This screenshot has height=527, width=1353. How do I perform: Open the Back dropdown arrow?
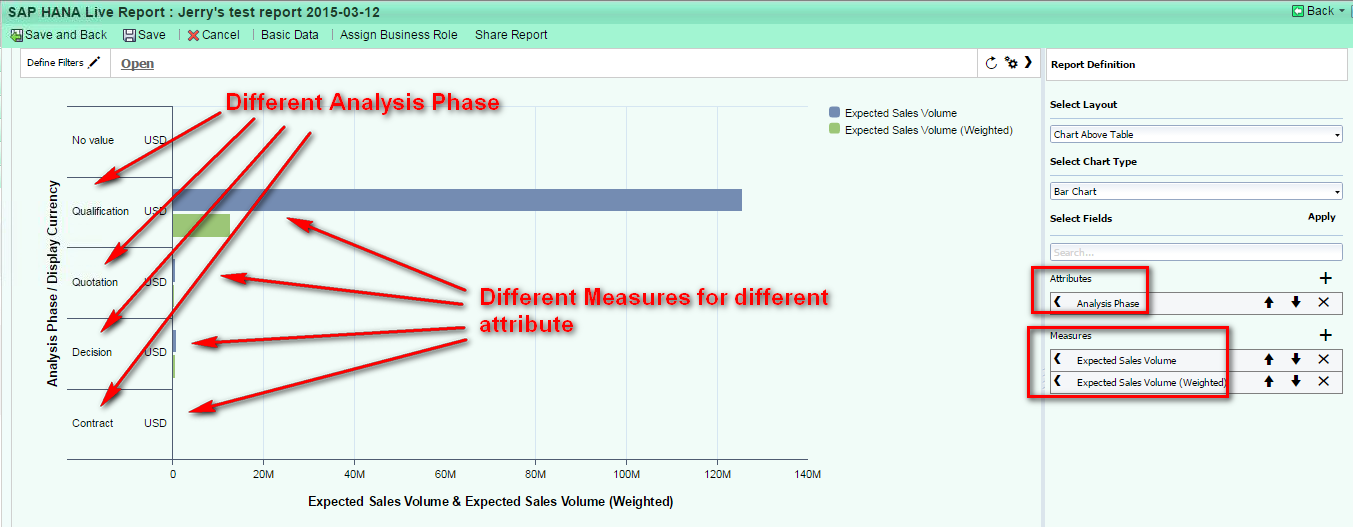coord(1342,11)
